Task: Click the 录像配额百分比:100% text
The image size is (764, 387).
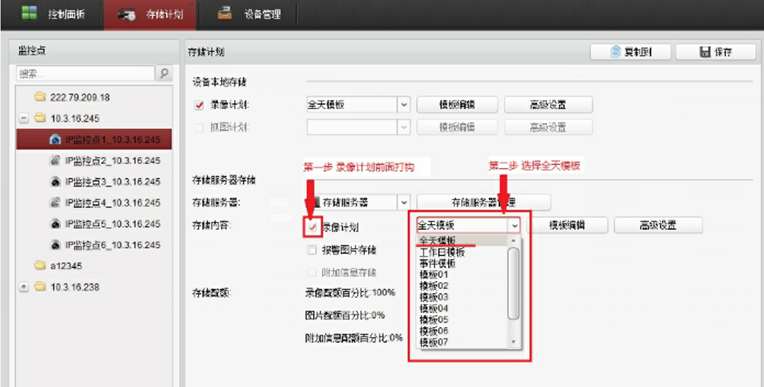Action: [x=349, y=293]
